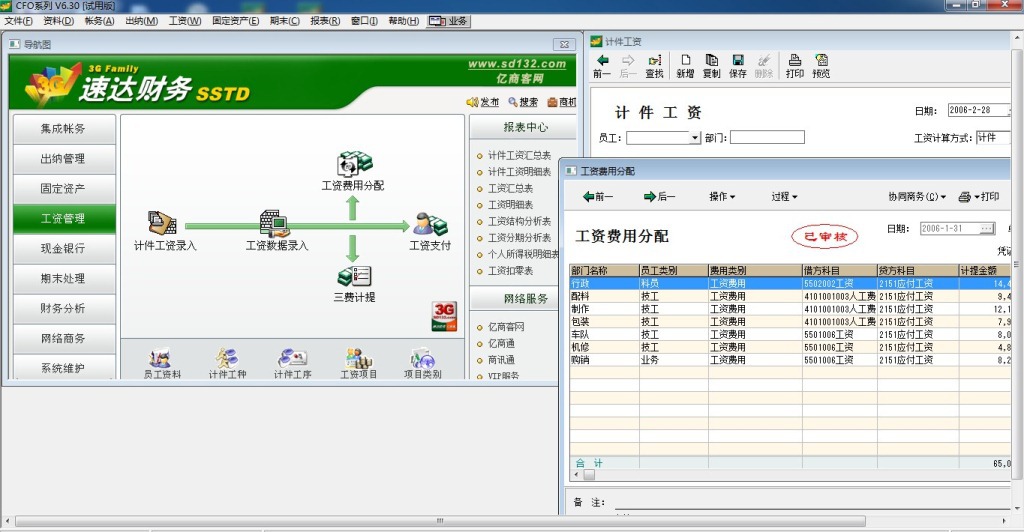The height and width of the screenshot is (532, 1024).
Task: Click the red 3G logo icon
Action: coord(444,316)
